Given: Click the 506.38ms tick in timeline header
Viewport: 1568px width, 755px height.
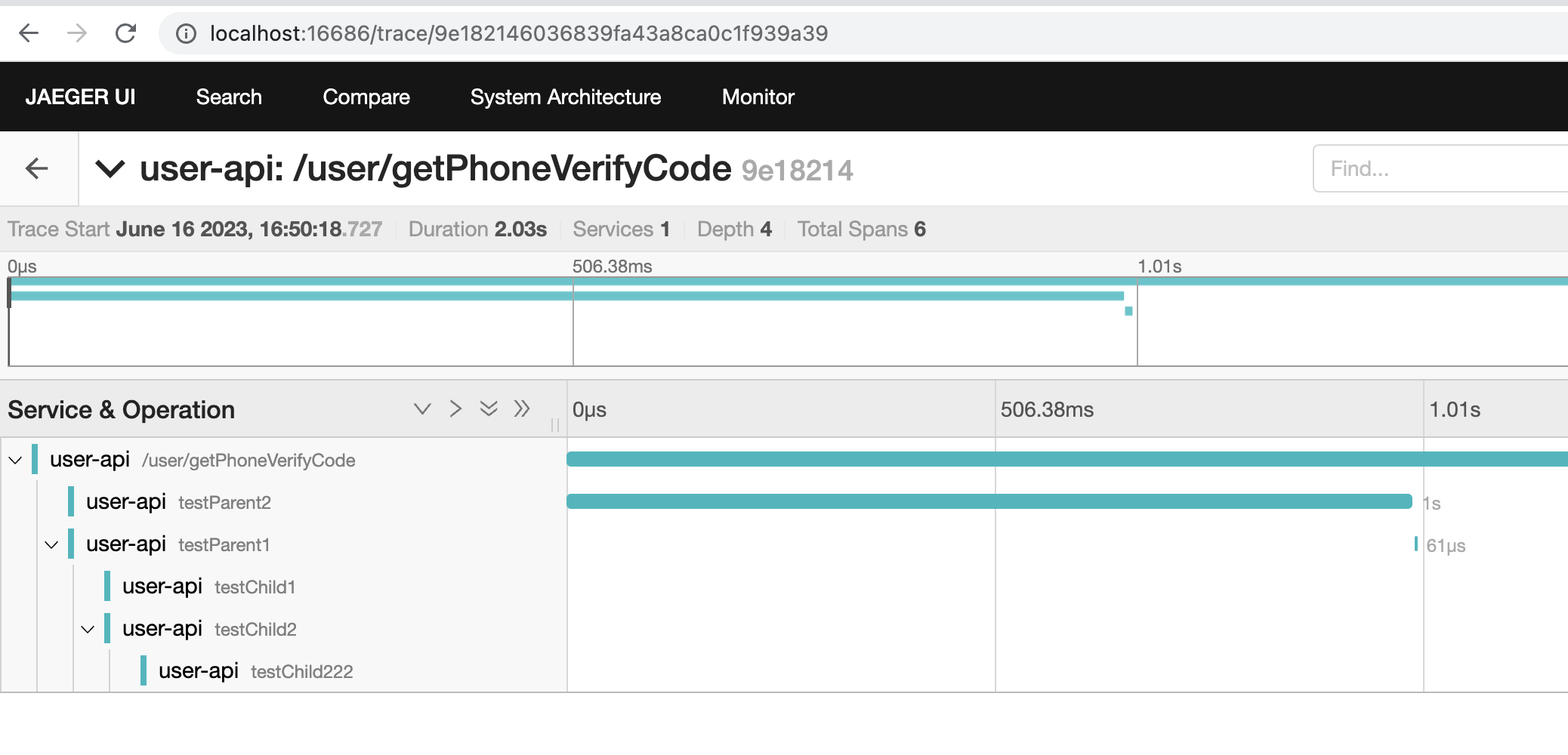Looking at the screenshot, I should (x=1047, y=410).
